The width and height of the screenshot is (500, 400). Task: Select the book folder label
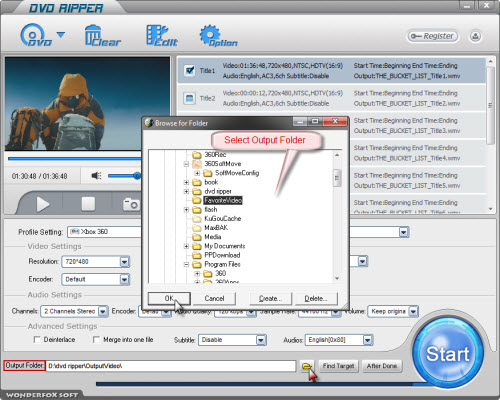[x=211, y=182]
